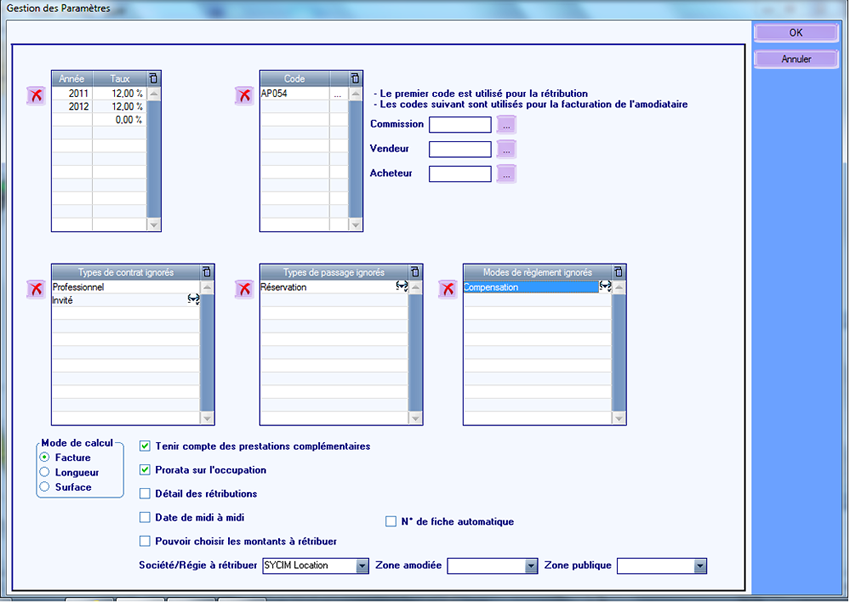Click the browse button next to Acheteur field
850x603 pixels.
(507, 174)
